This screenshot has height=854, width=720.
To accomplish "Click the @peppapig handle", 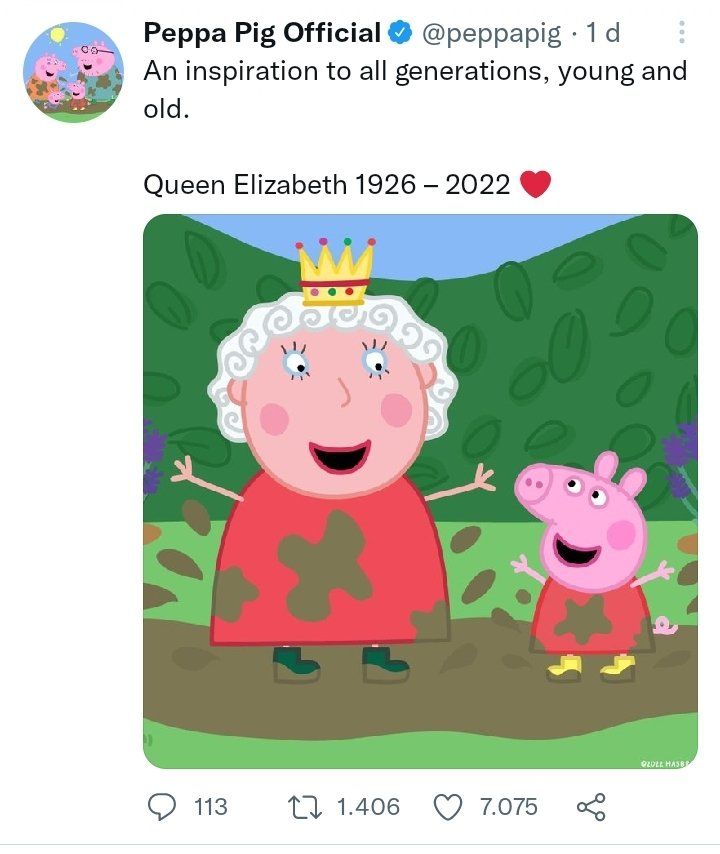I will pyautogui.click(x=491, y=34).
